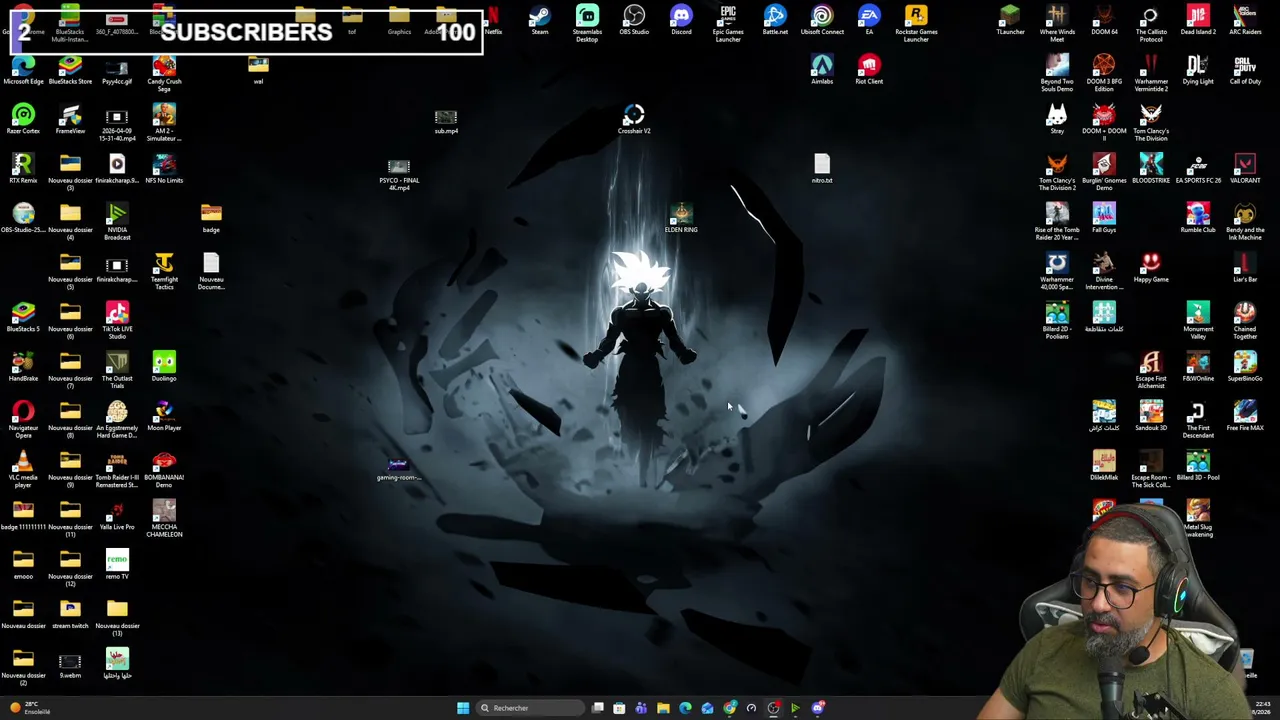Select the Streamlabs Desktop shortcut

coord(587,23)
